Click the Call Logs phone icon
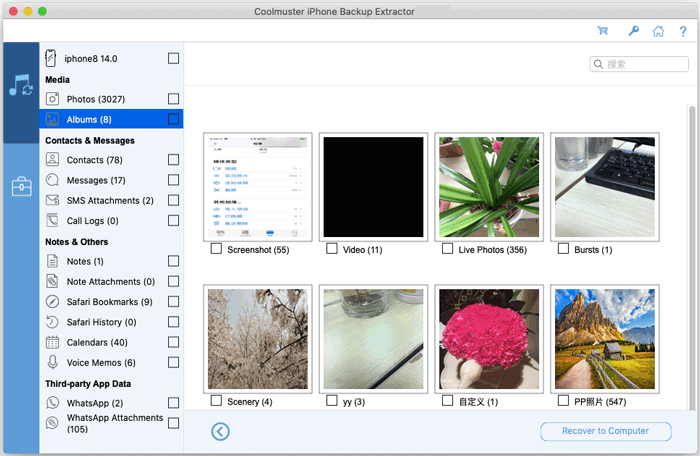This screenshot has height=456, width=700. point(52,221)
